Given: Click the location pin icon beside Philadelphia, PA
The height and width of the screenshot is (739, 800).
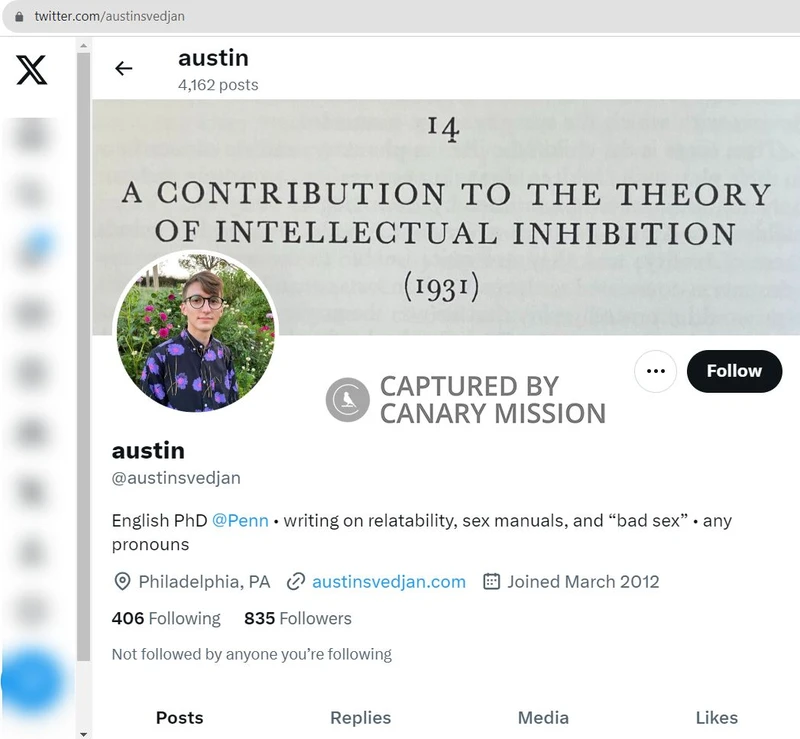Looking at the screenshot, I should pyautogui.click(x=122, y=581).
